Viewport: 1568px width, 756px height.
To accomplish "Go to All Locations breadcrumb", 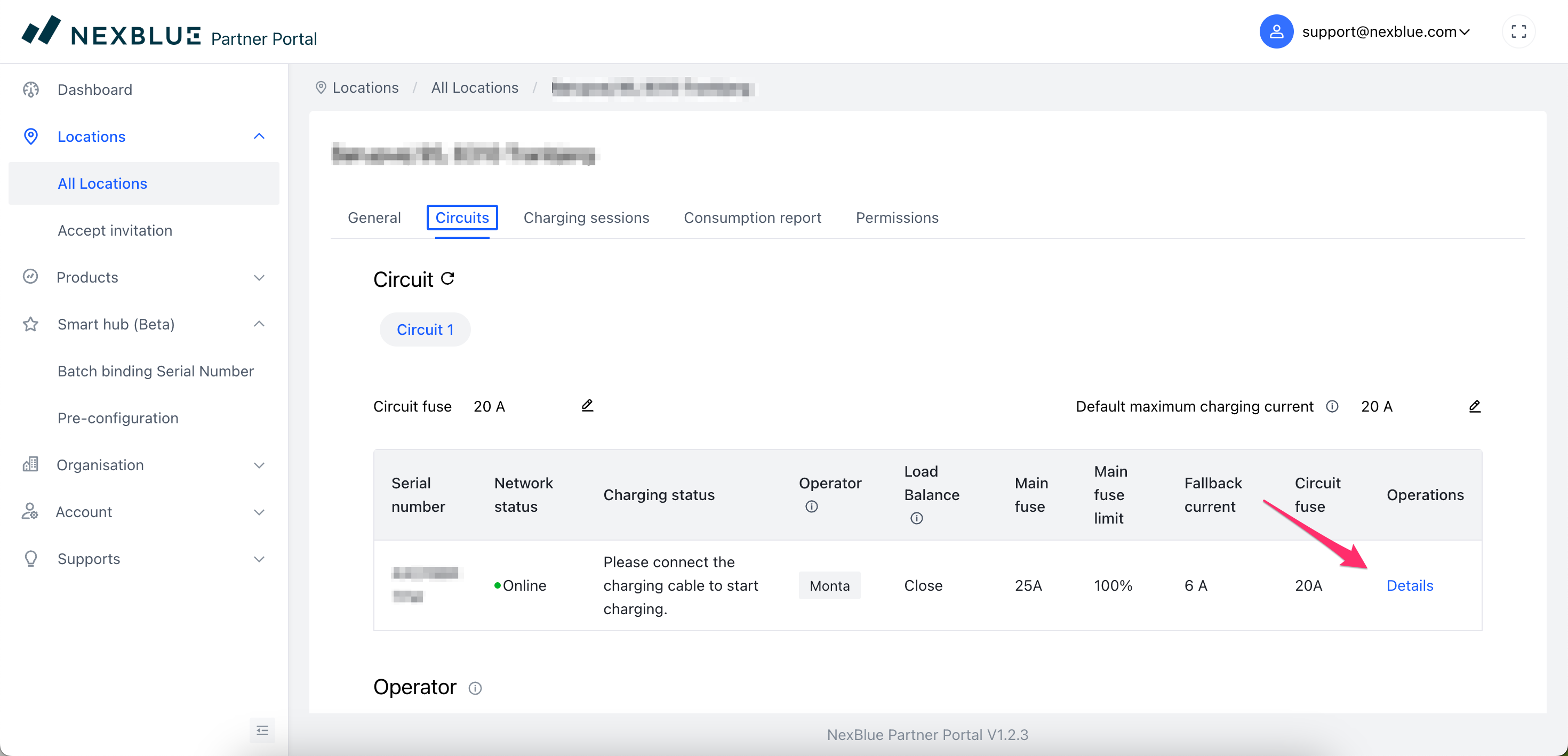I will tap(474, 87).
